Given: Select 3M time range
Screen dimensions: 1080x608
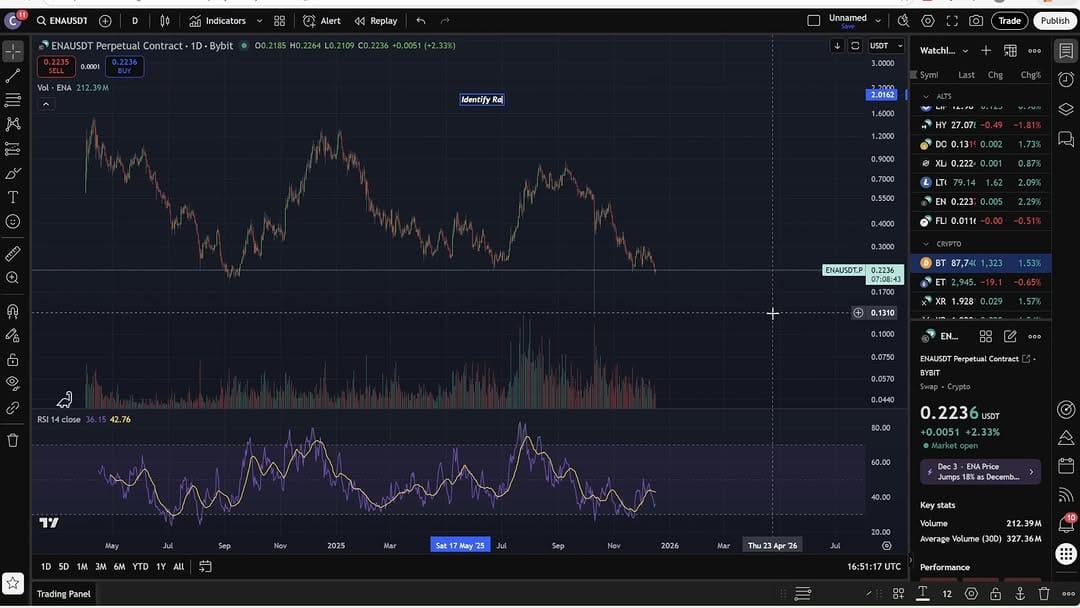Looking at the screenshot, I should pos(101,567).
